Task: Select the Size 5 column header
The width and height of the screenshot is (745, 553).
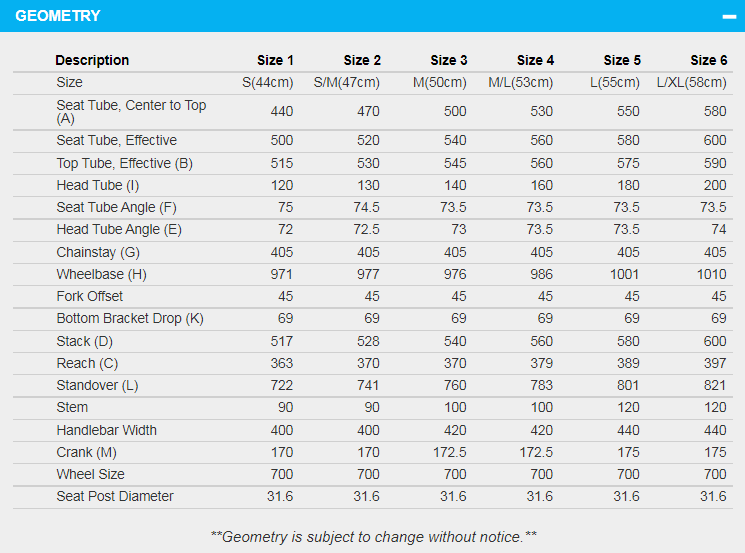Action: point(622,60)
